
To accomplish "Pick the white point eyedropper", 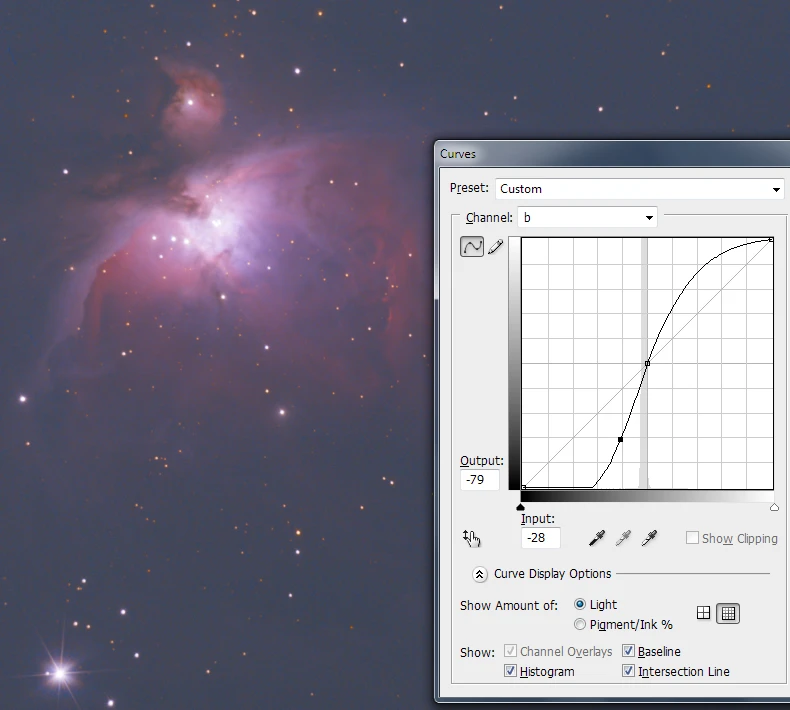I will 649,538.
